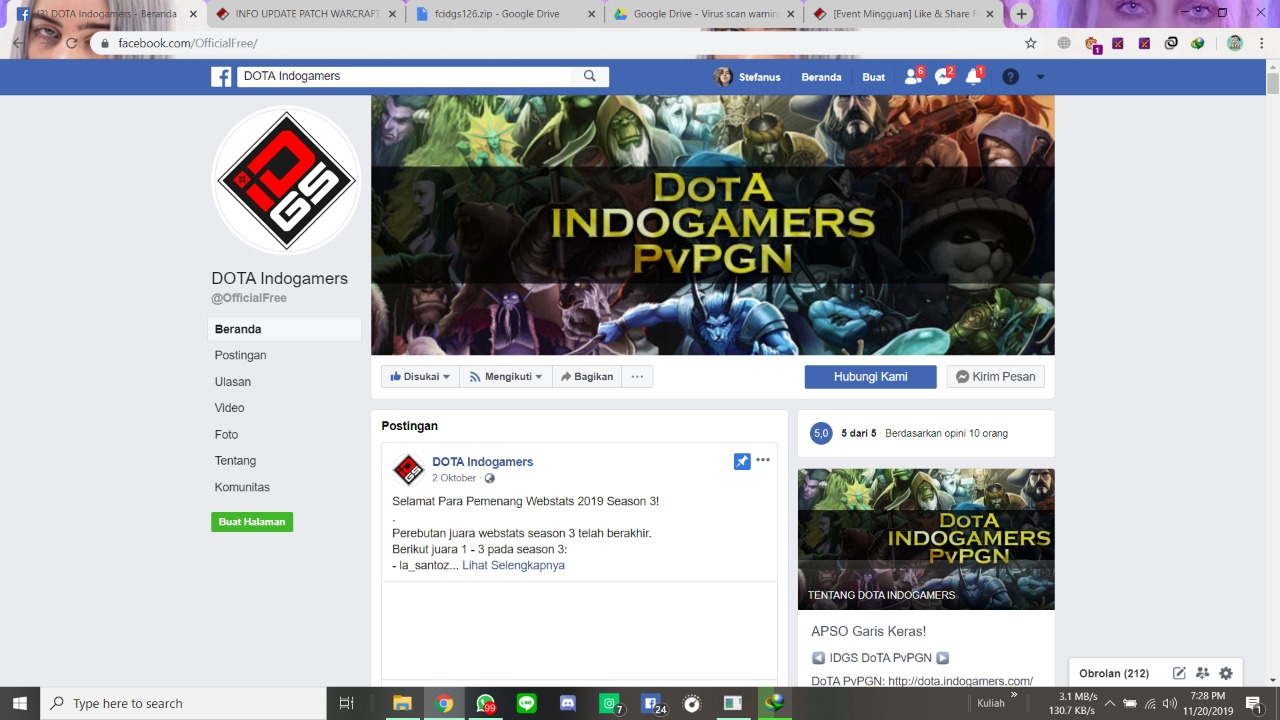Click Chrome back arrow
This screenshot has width=1280, height=720.
[18, 43]
